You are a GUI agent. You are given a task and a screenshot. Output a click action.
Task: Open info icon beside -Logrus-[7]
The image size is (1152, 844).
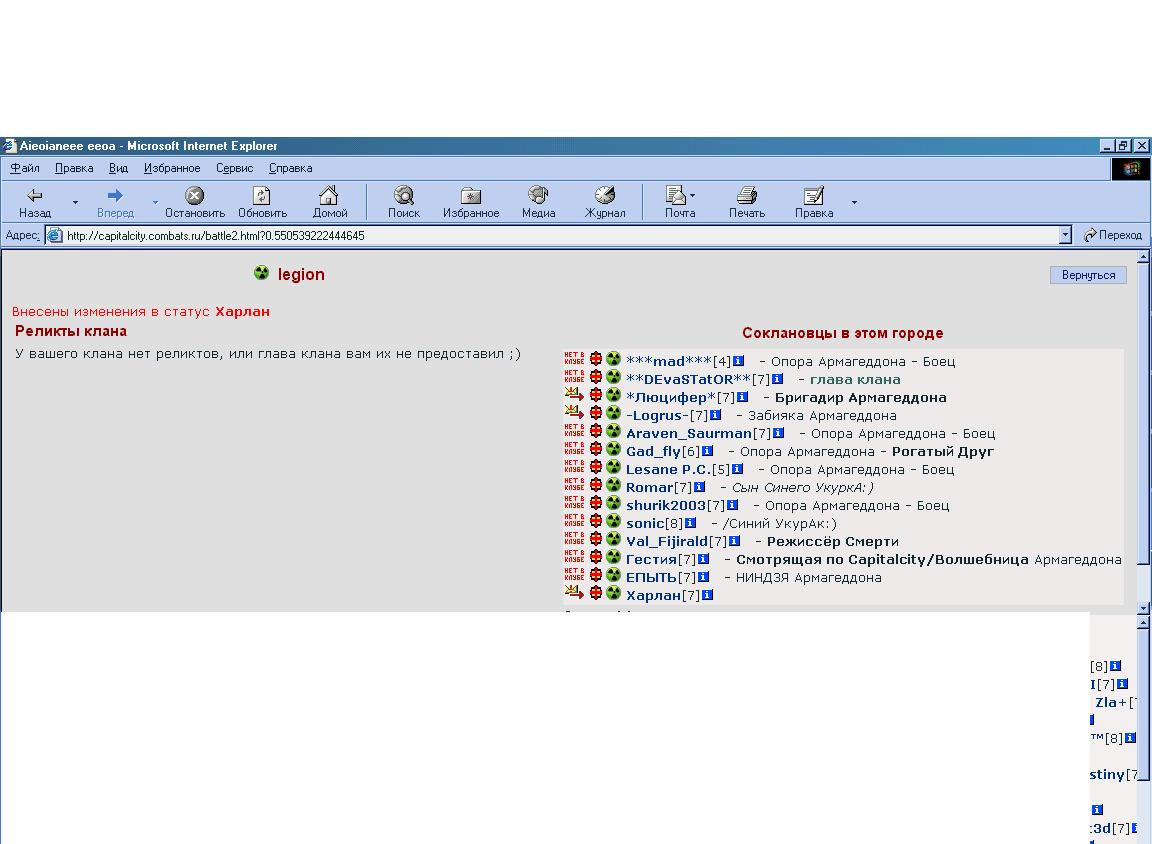[716, 415]
